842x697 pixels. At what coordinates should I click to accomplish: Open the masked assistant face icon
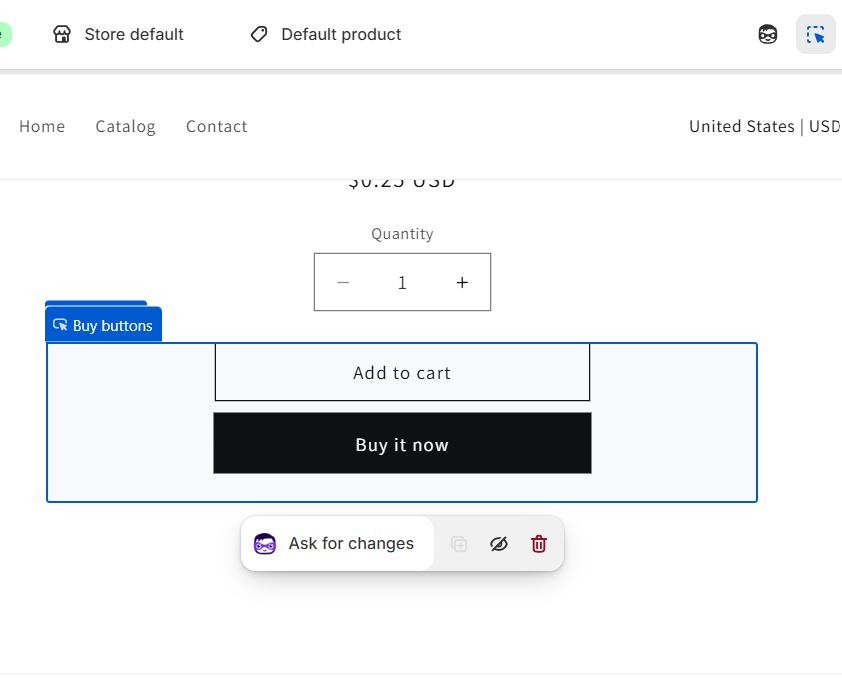768,34
